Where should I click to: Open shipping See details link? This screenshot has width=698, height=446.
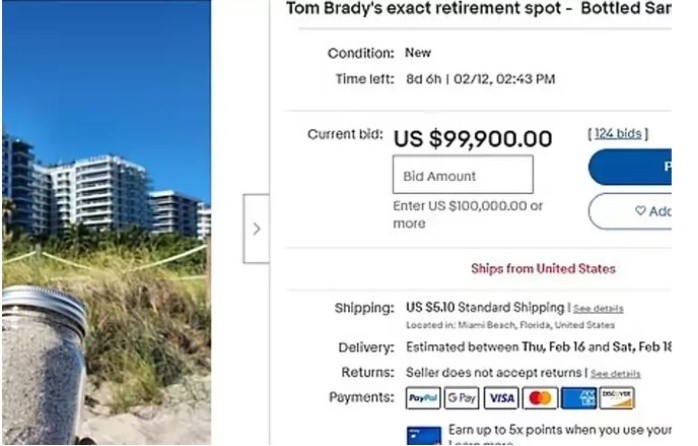click(598, 309)
